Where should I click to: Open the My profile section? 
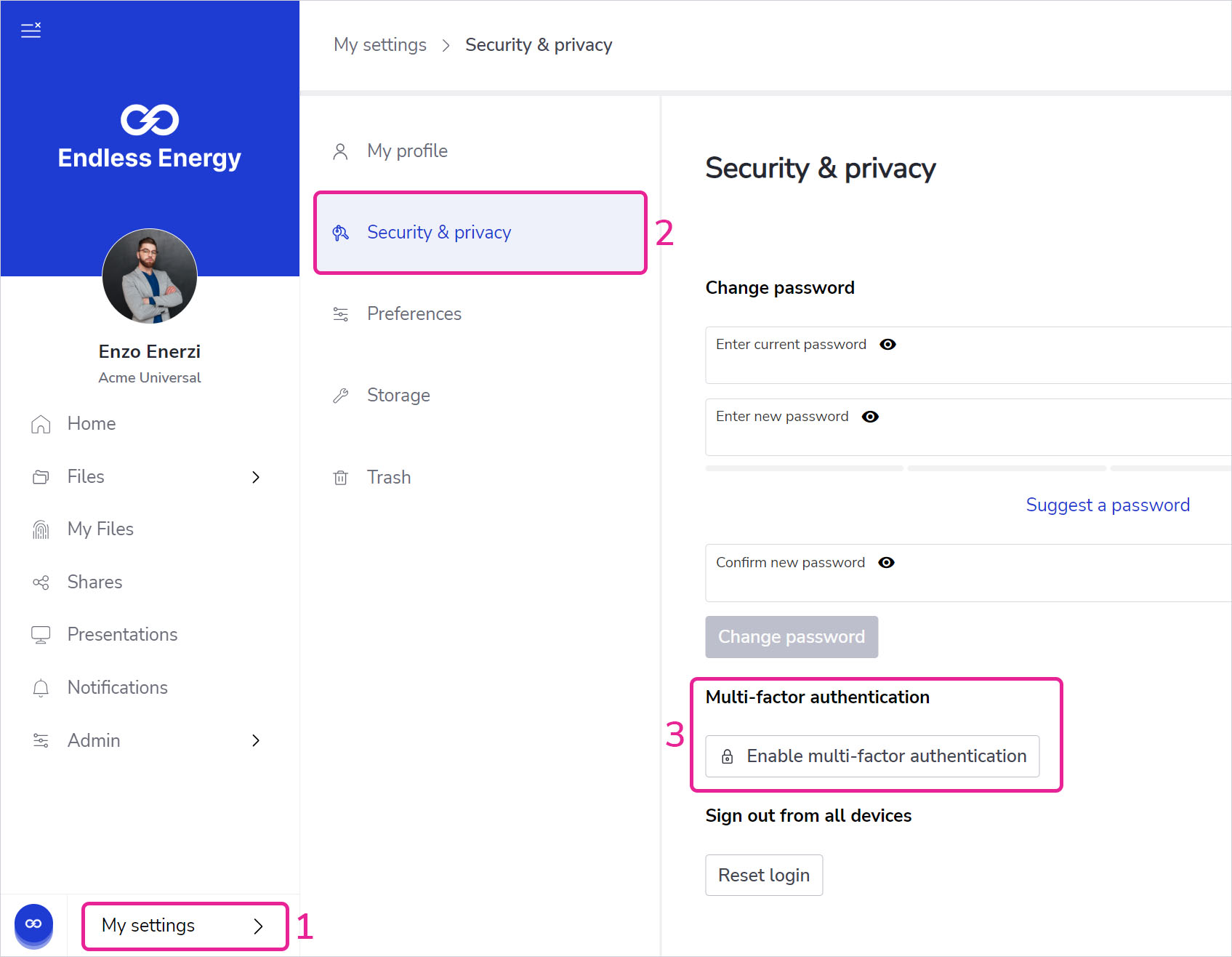point(407,151)
